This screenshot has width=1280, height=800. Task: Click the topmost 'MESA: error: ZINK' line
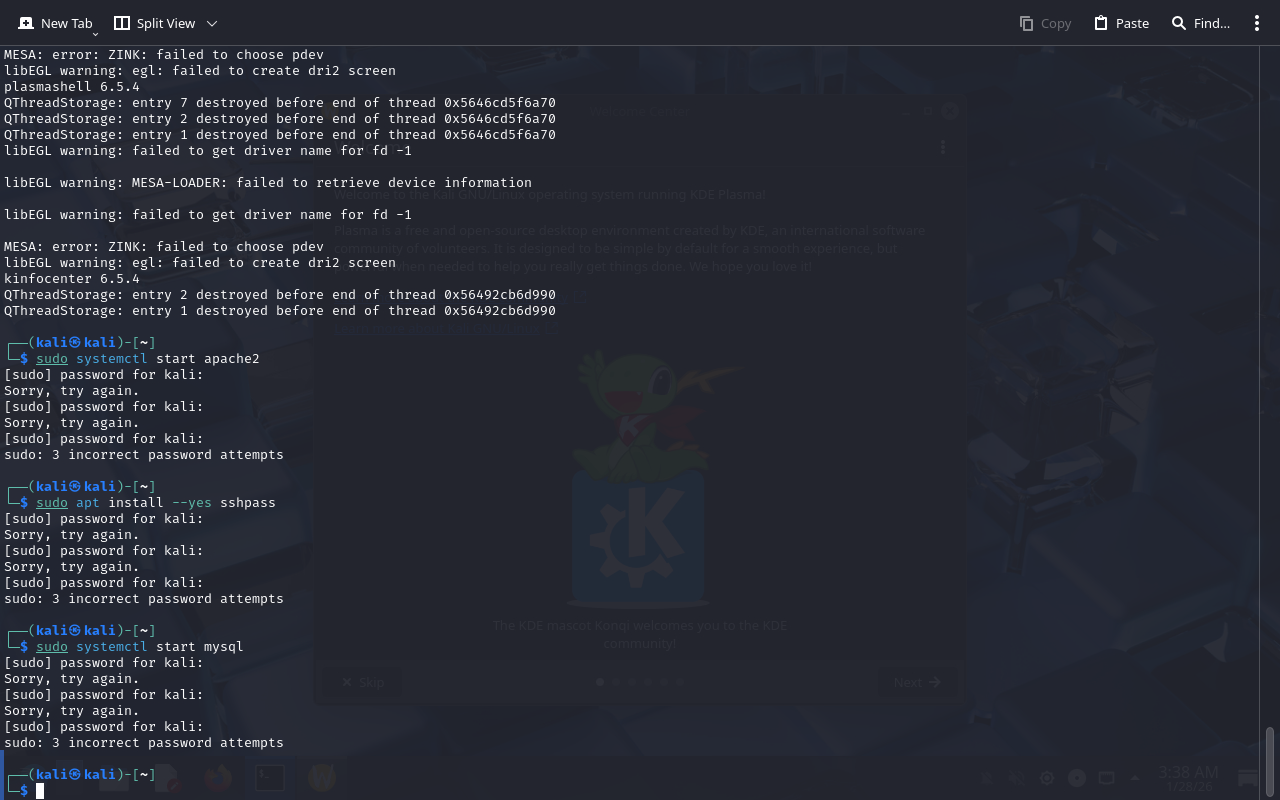click(x=164, y=55)
